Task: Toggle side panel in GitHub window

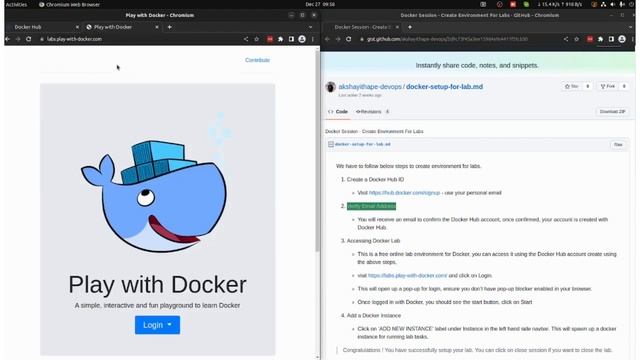Action: click(611, 39)
